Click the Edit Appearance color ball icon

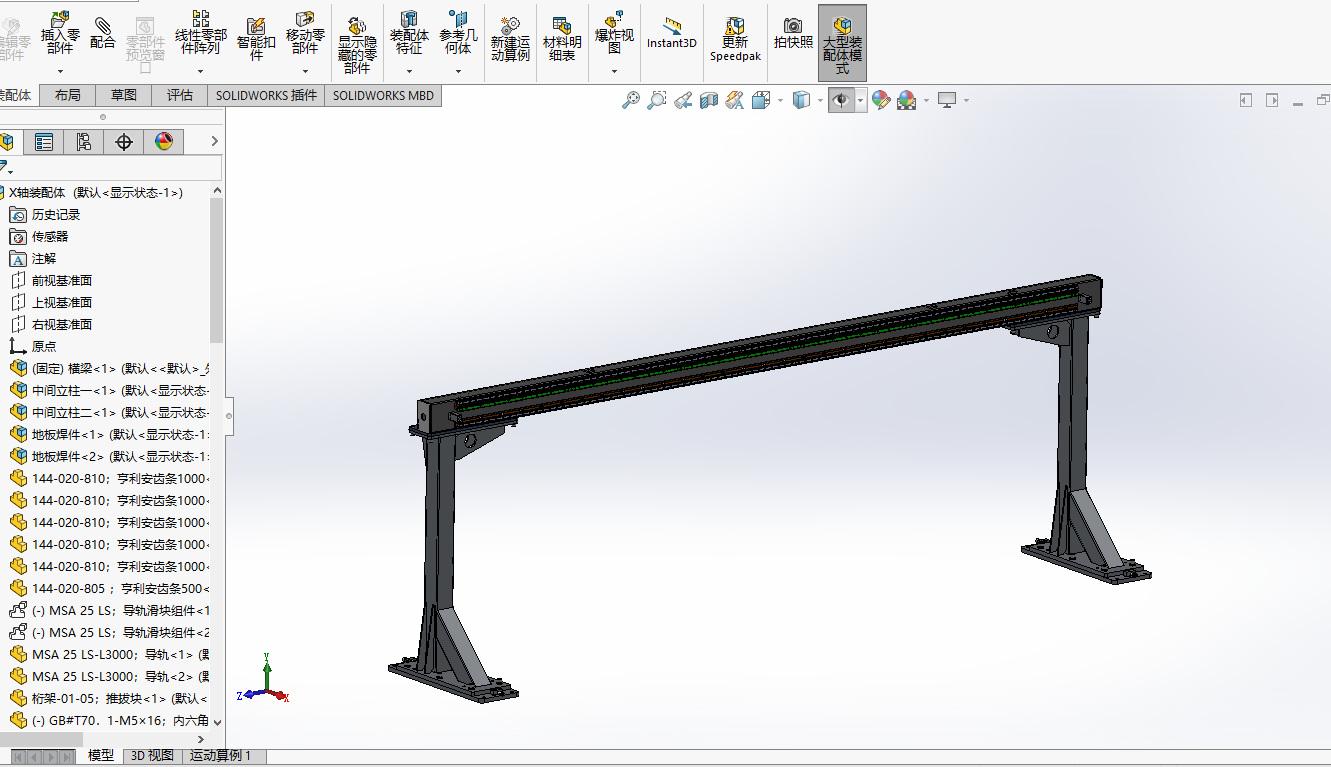(x=880, y=100)
